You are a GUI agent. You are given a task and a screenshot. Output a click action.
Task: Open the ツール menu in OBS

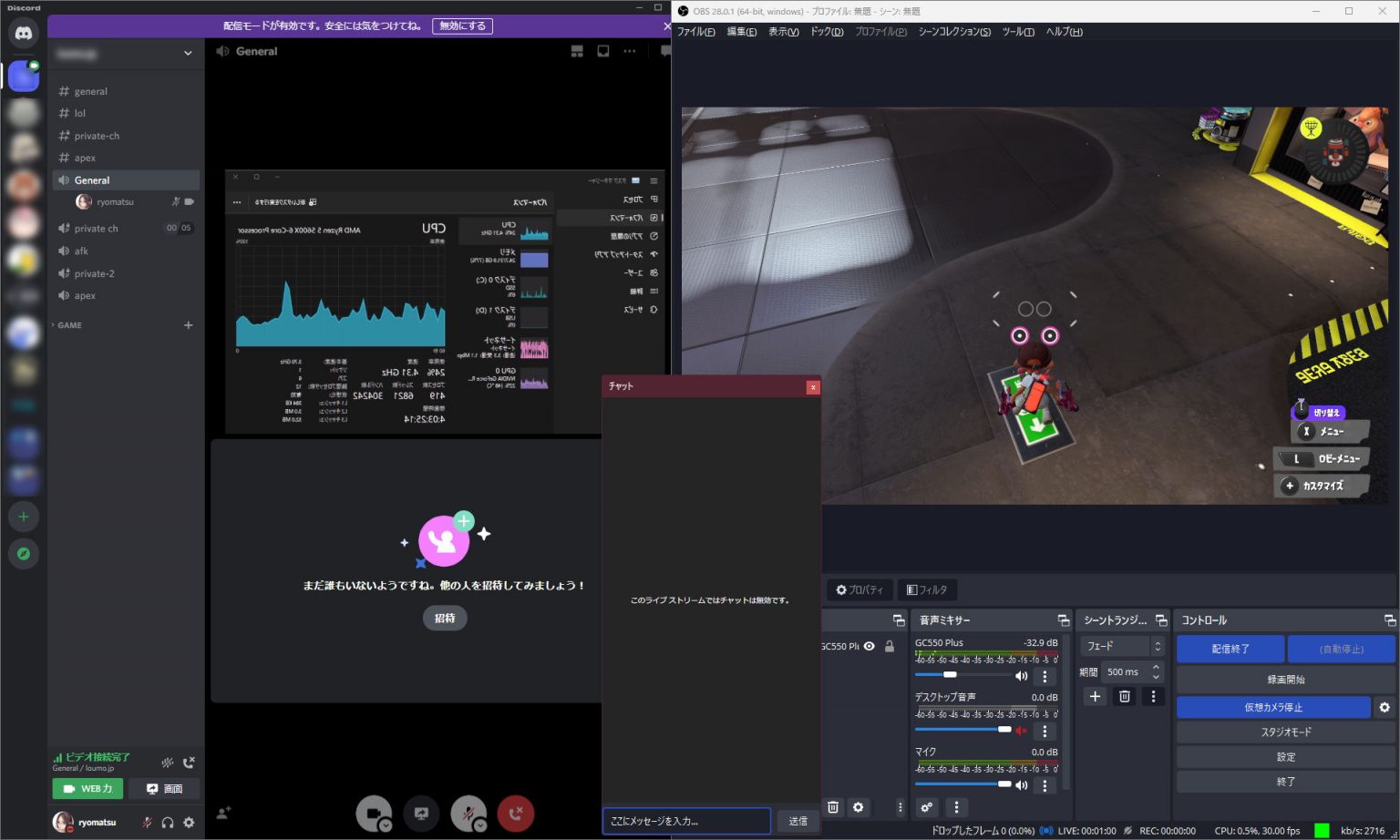1018,32
